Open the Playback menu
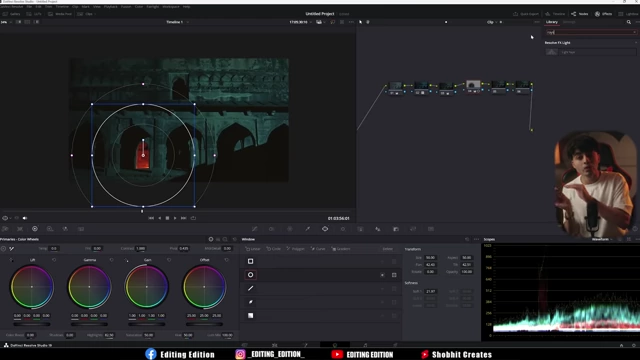This screenshot has height=360, width=640. click(111, 7)
